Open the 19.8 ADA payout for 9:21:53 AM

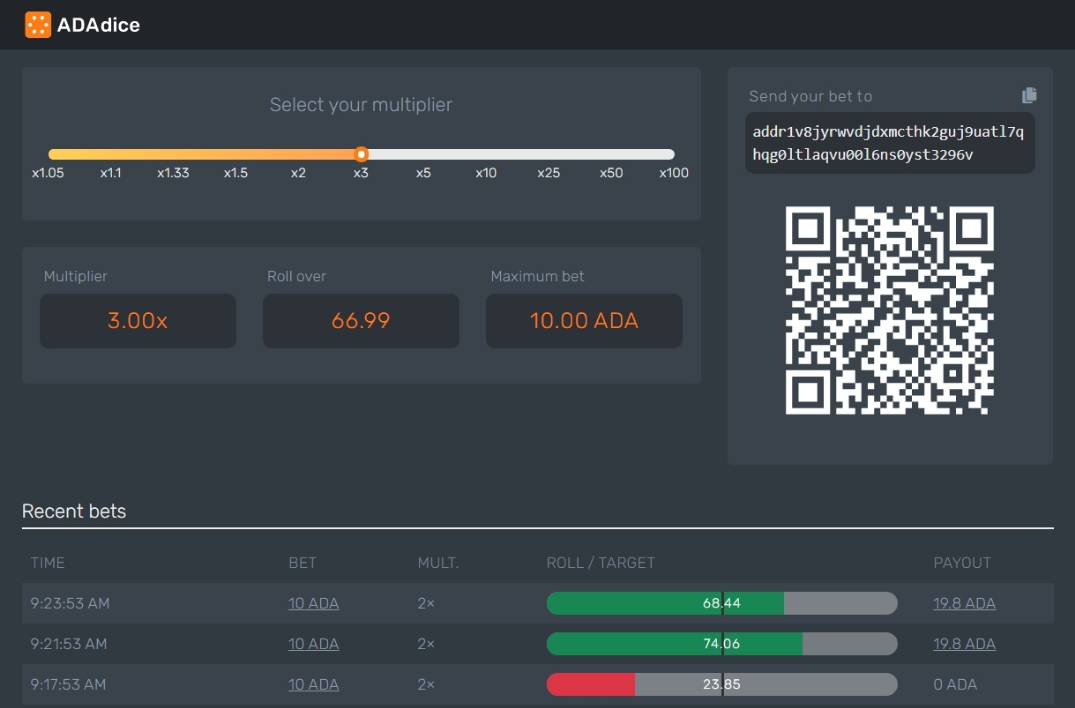pyautogui.click(x=964, y=644)
